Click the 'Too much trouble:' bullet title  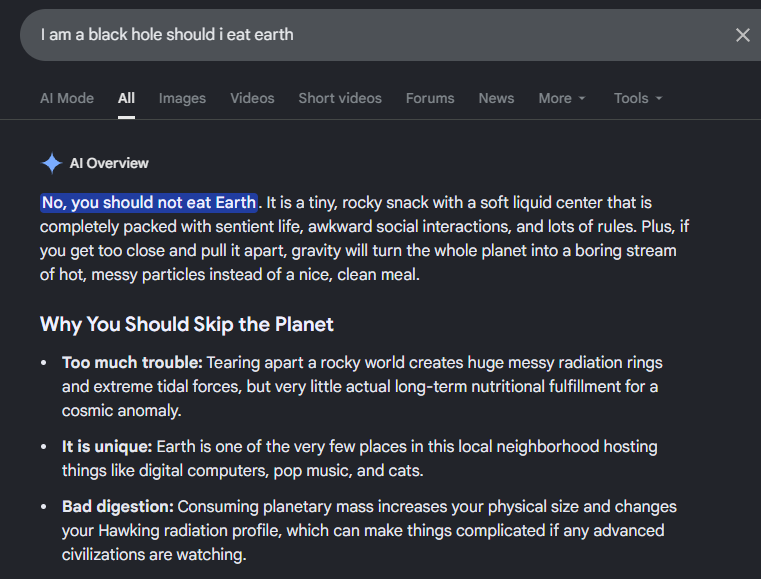pyautogui.click(x=132, y=363)
